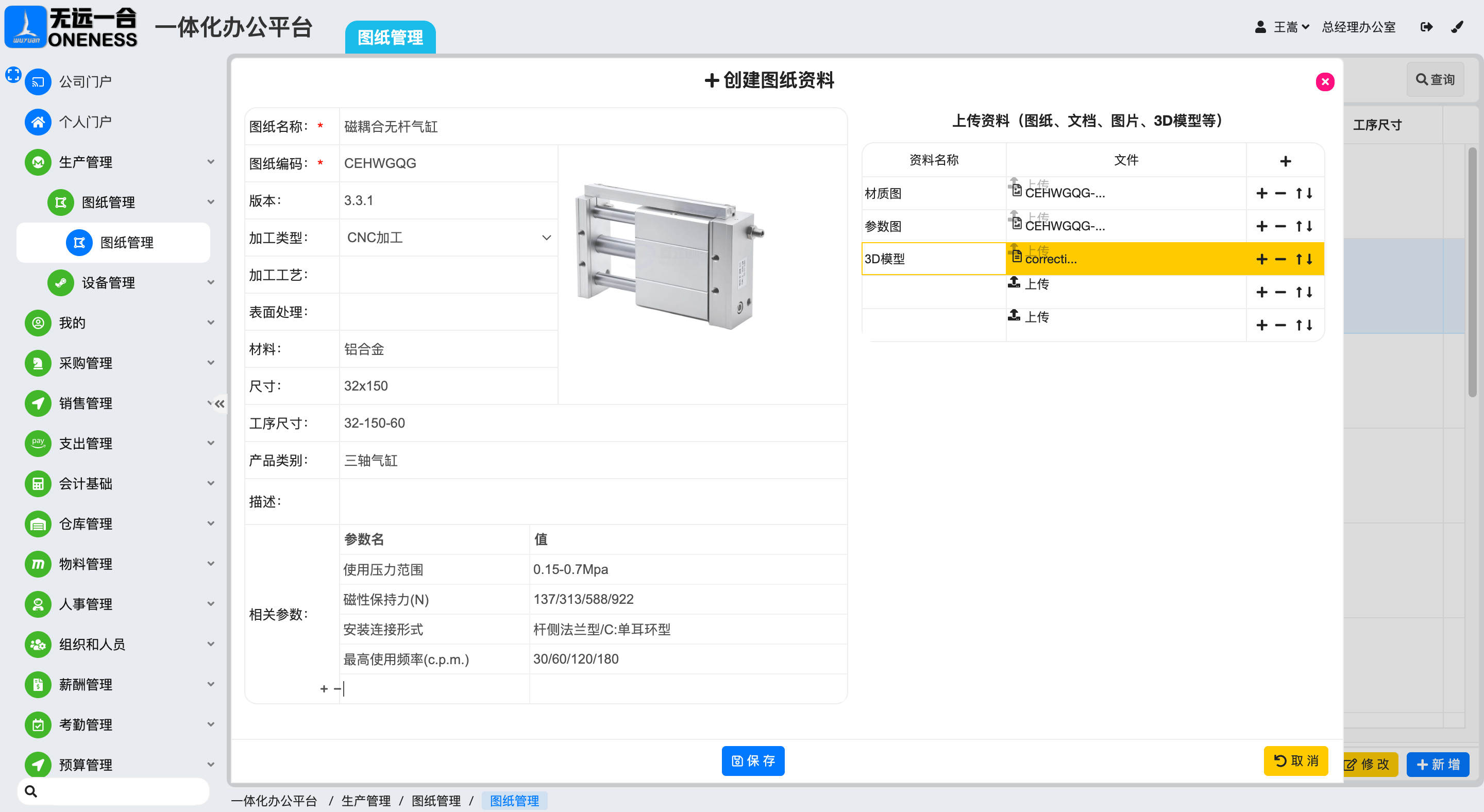Screen dimensions: 1484x812
Task: Click the 加工工艺 input field
Action: point(448,275)
